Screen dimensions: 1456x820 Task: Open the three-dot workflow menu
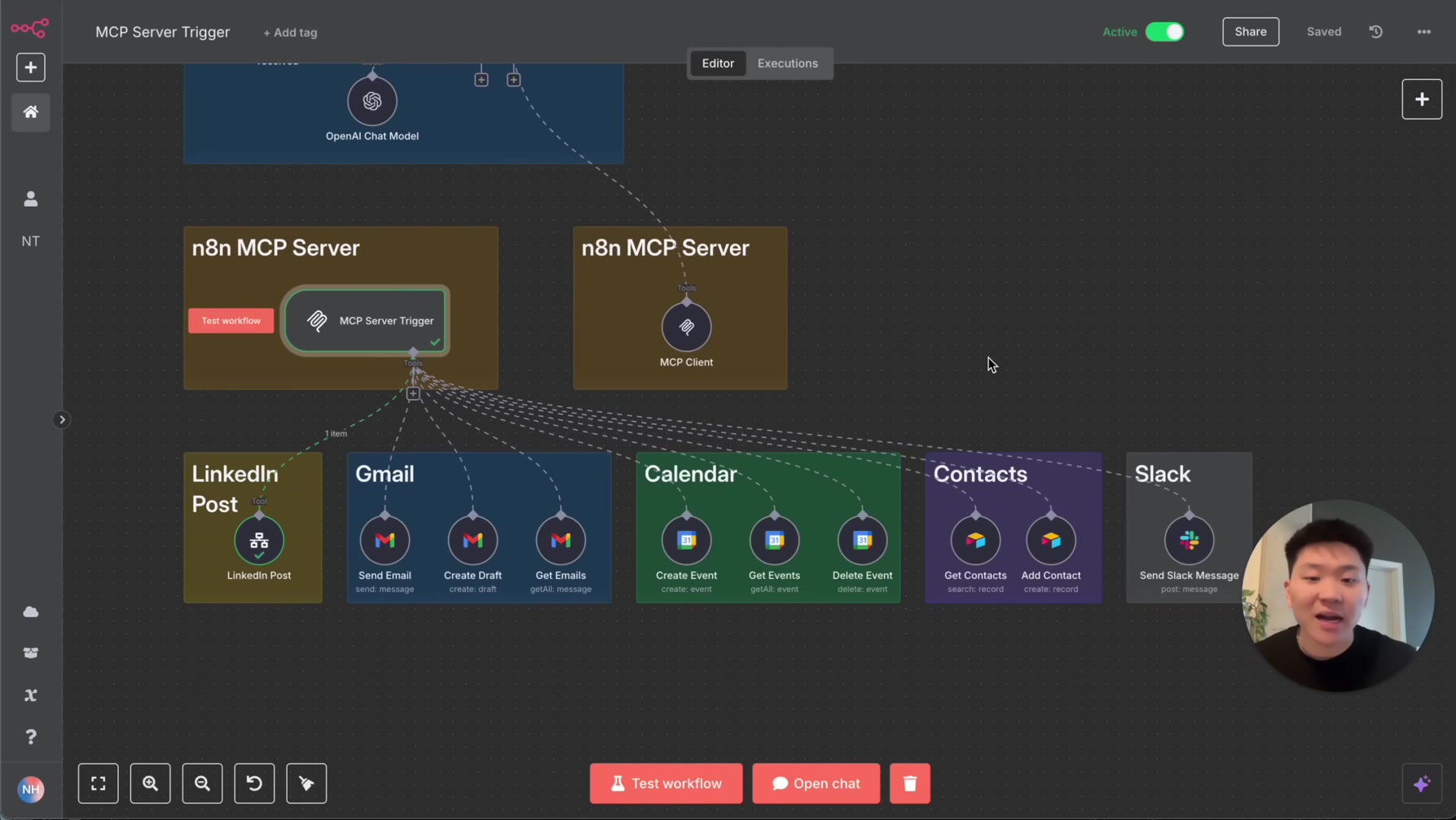pyautogui.click(x=1424, y=32)
